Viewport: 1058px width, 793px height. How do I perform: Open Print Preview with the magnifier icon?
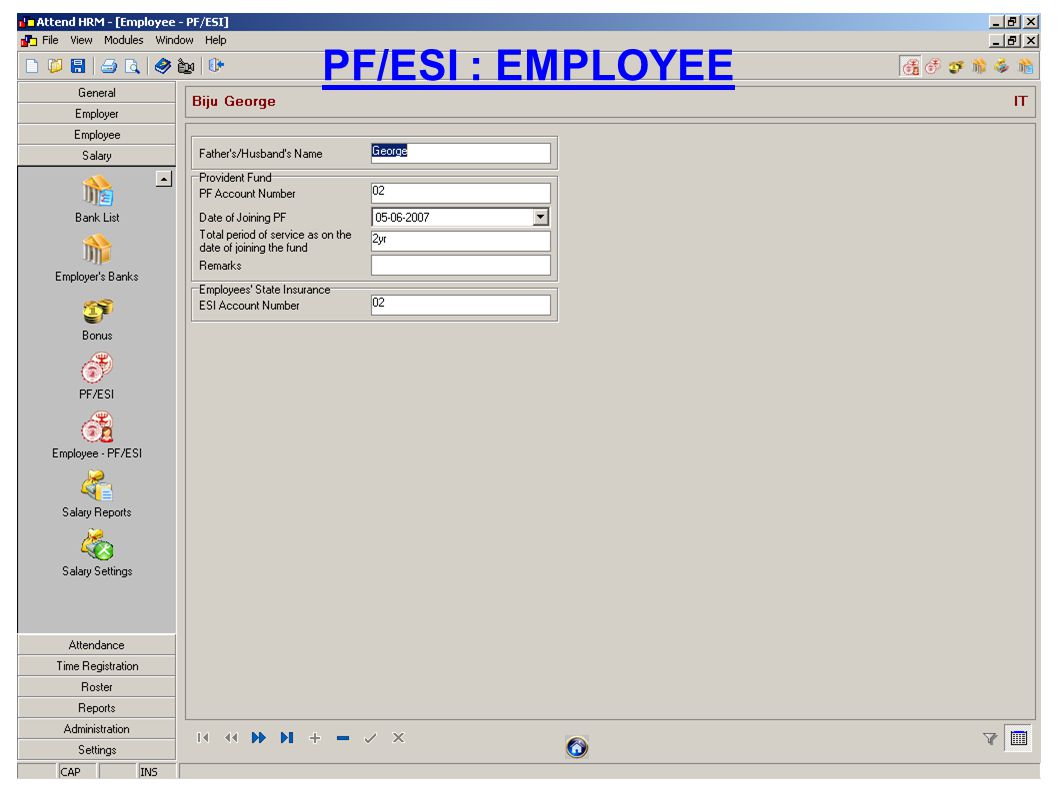(x=132, y=66)
